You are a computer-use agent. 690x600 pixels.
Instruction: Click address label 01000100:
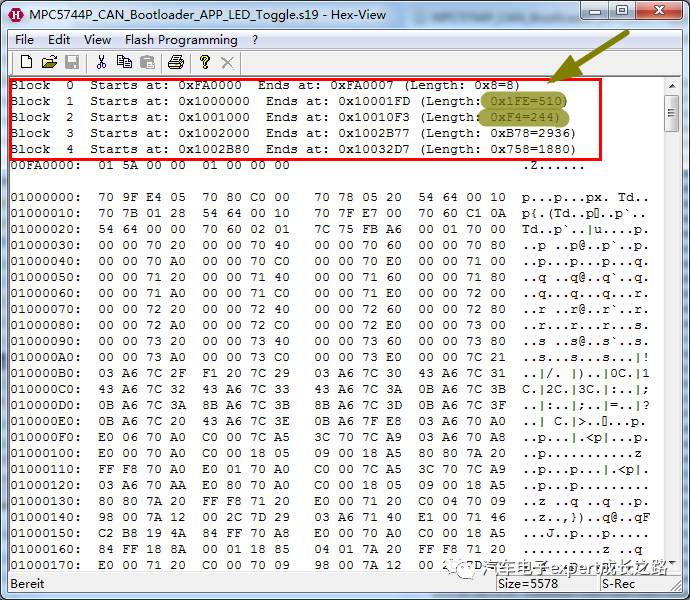[46, 453]
